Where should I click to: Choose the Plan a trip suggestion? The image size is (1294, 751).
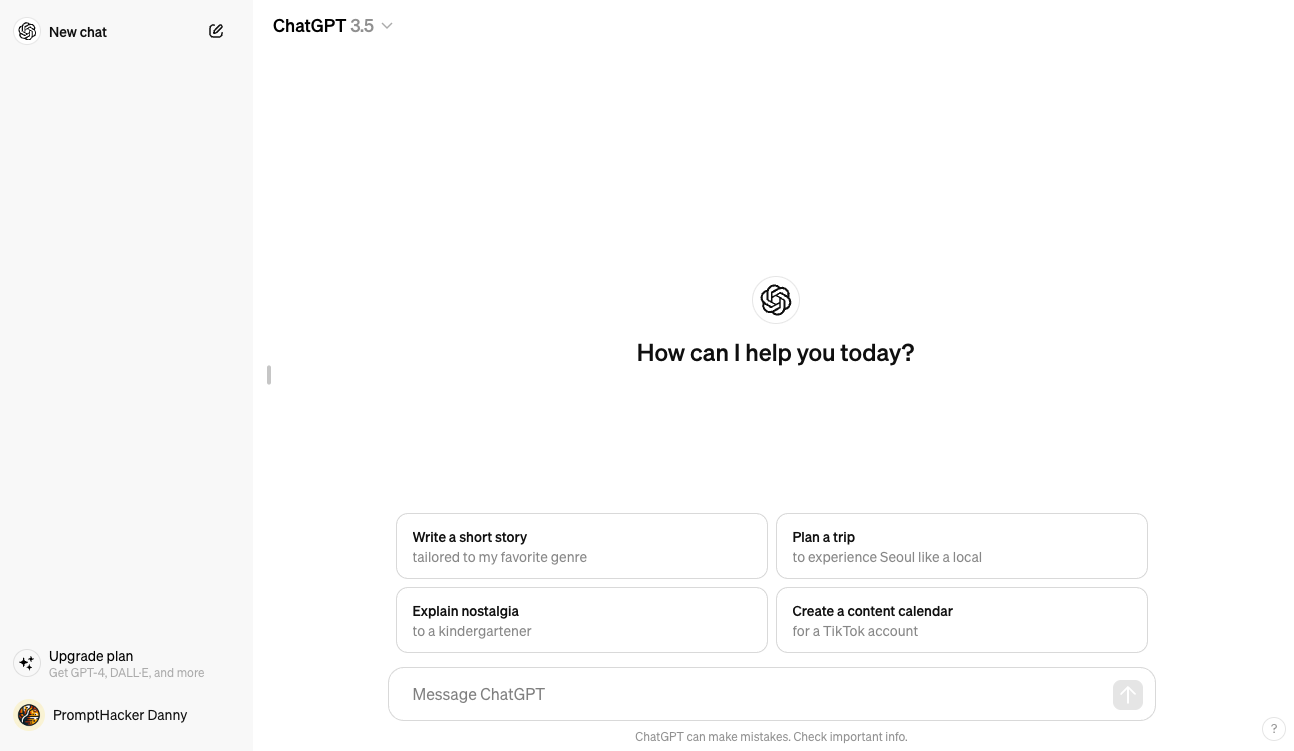tap(962, 546)
